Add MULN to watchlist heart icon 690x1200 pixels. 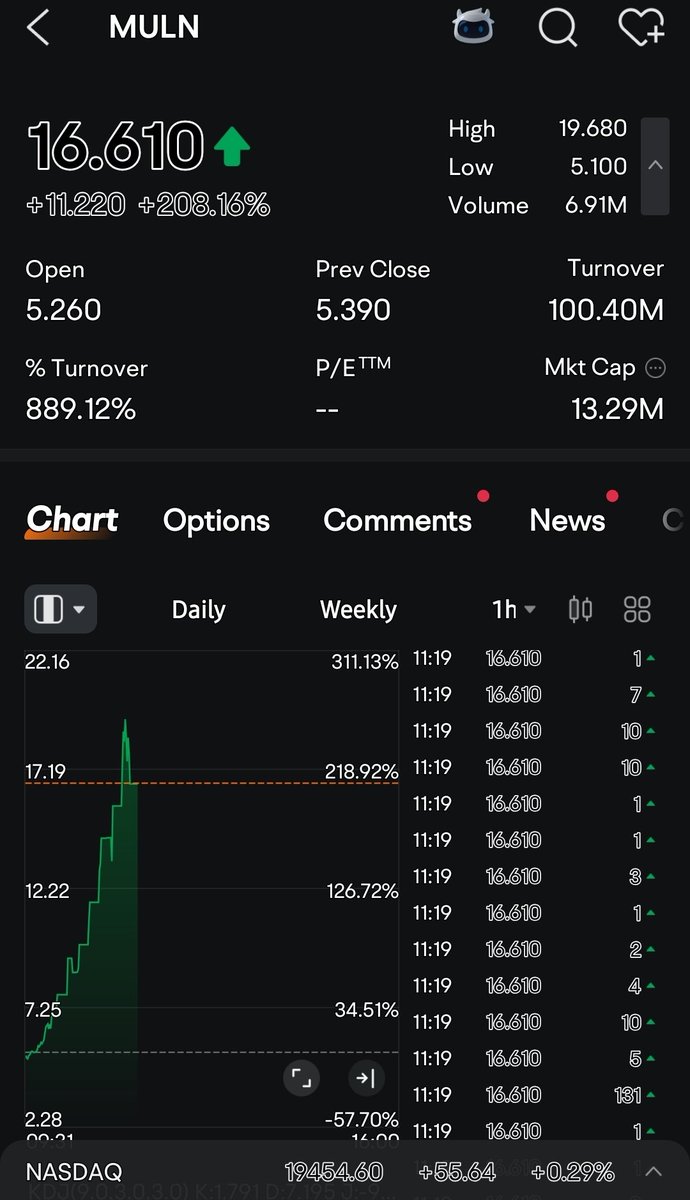coord(642,27)
